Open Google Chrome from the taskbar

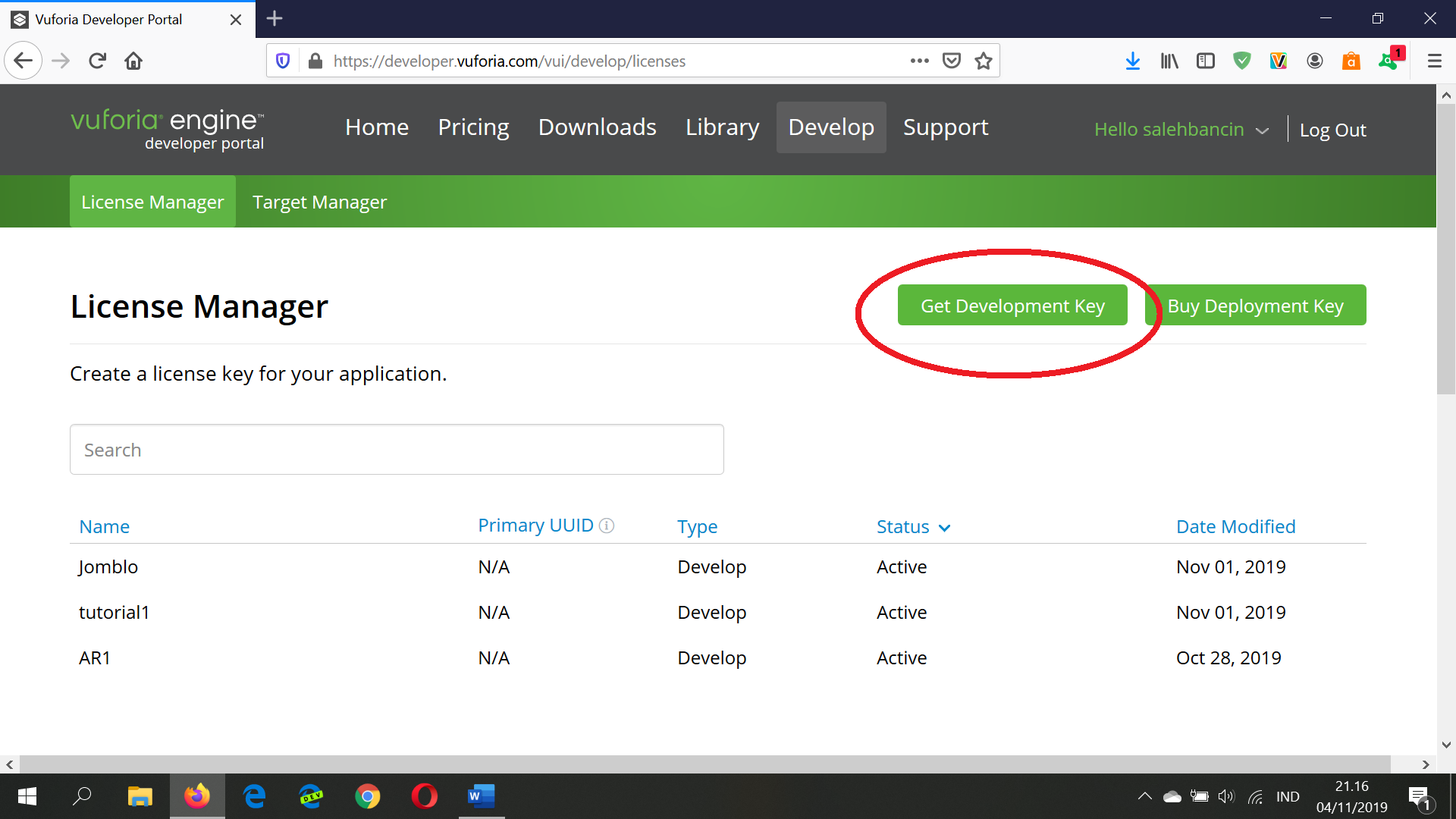point(368,796)
